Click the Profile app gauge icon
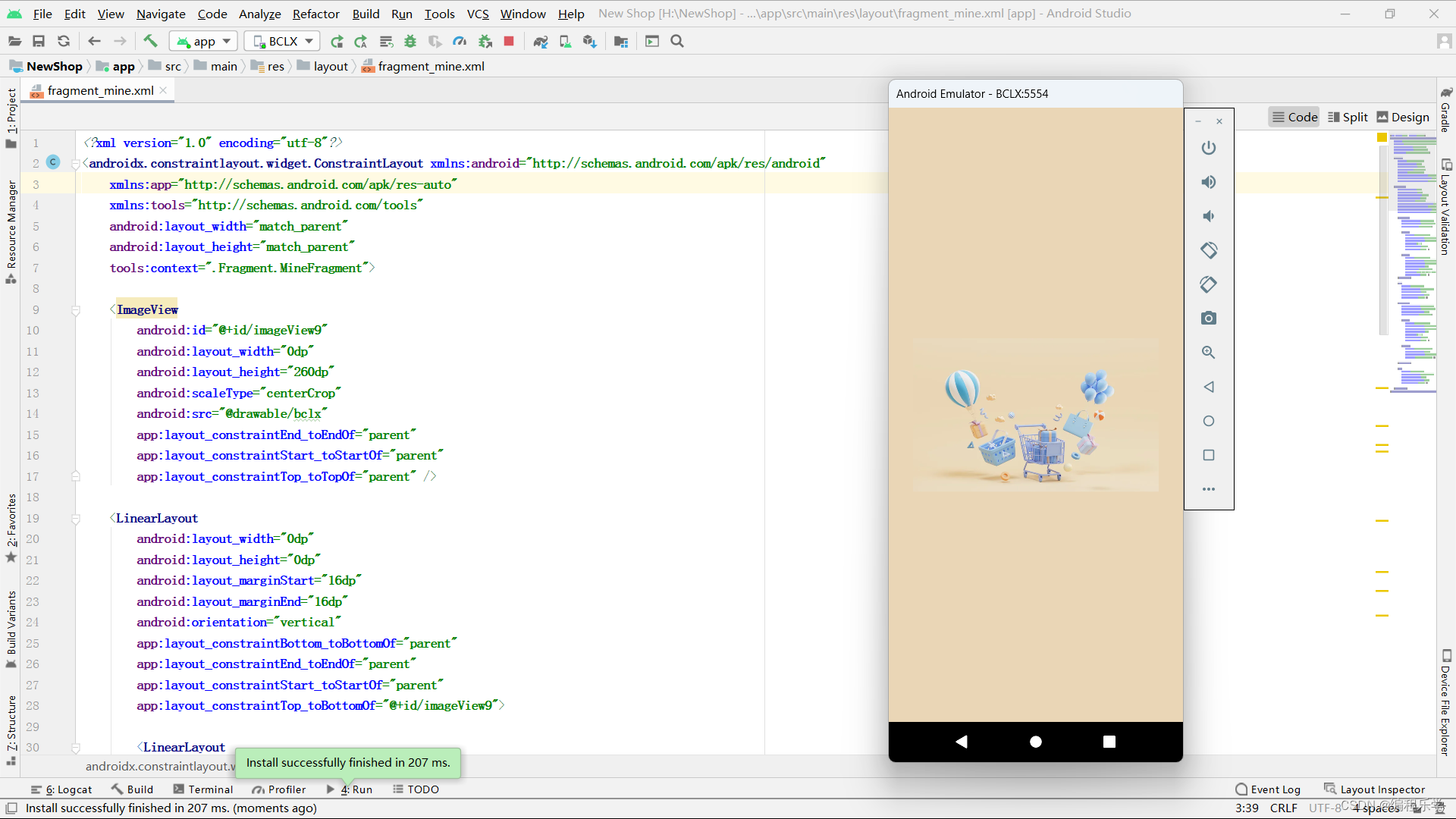 pyautogui.click(x=460, y=42)
